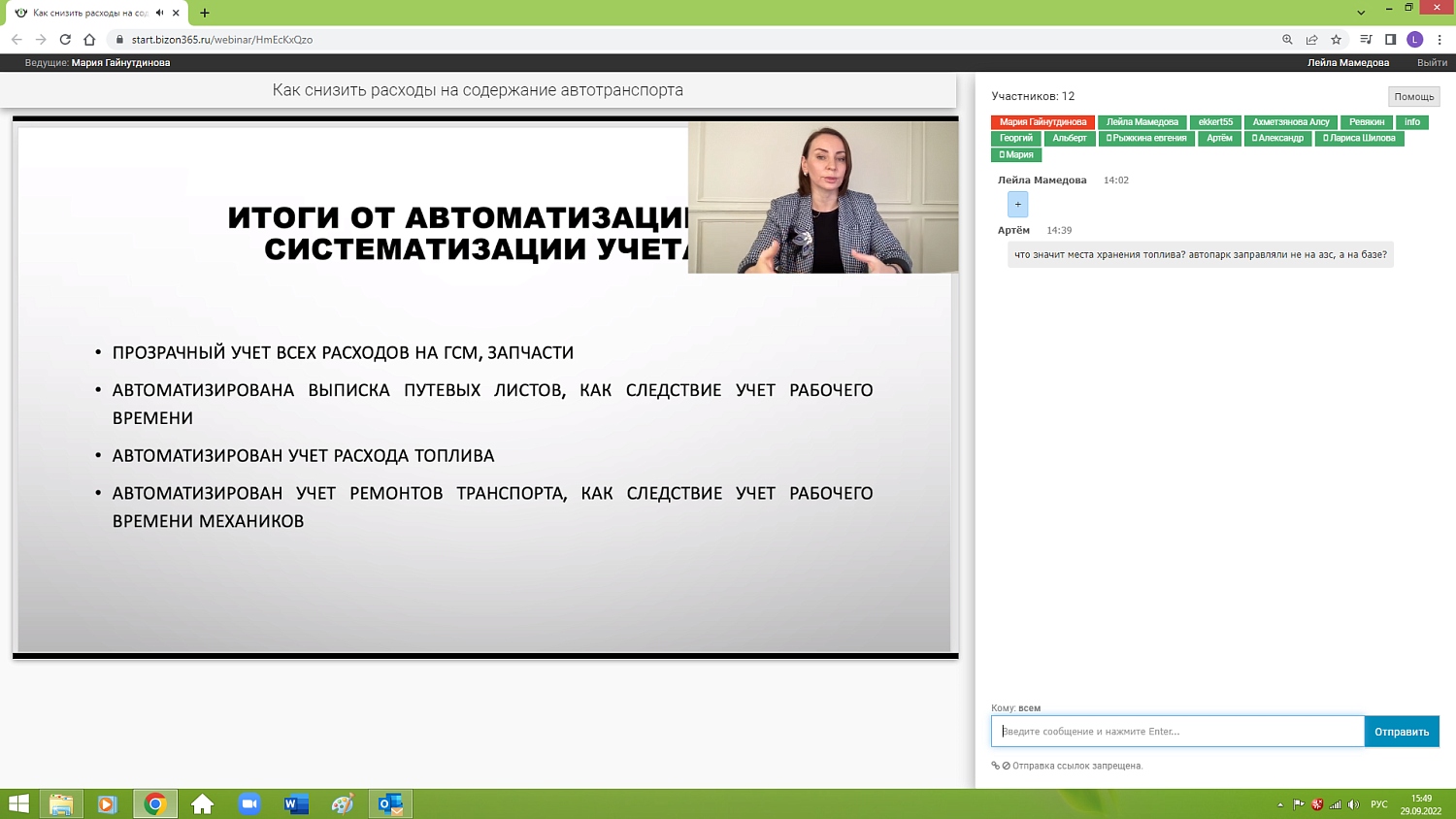Share this page via the share icon

coord(1311,40)
